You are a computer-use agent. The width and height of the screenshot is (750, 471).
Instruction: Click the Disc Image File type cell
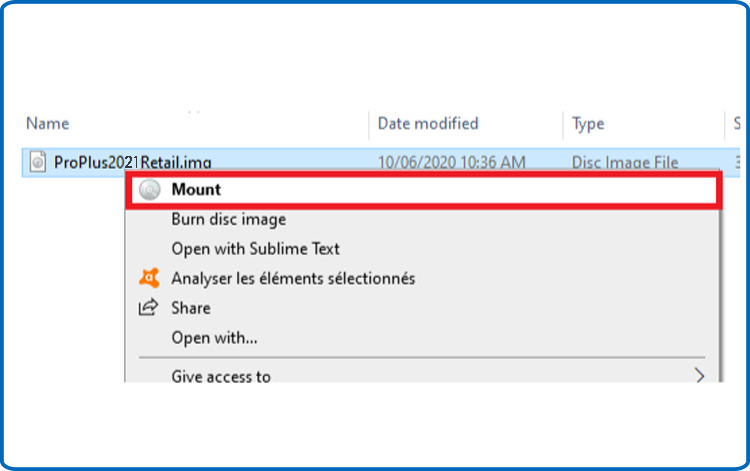tap(624, 161)
